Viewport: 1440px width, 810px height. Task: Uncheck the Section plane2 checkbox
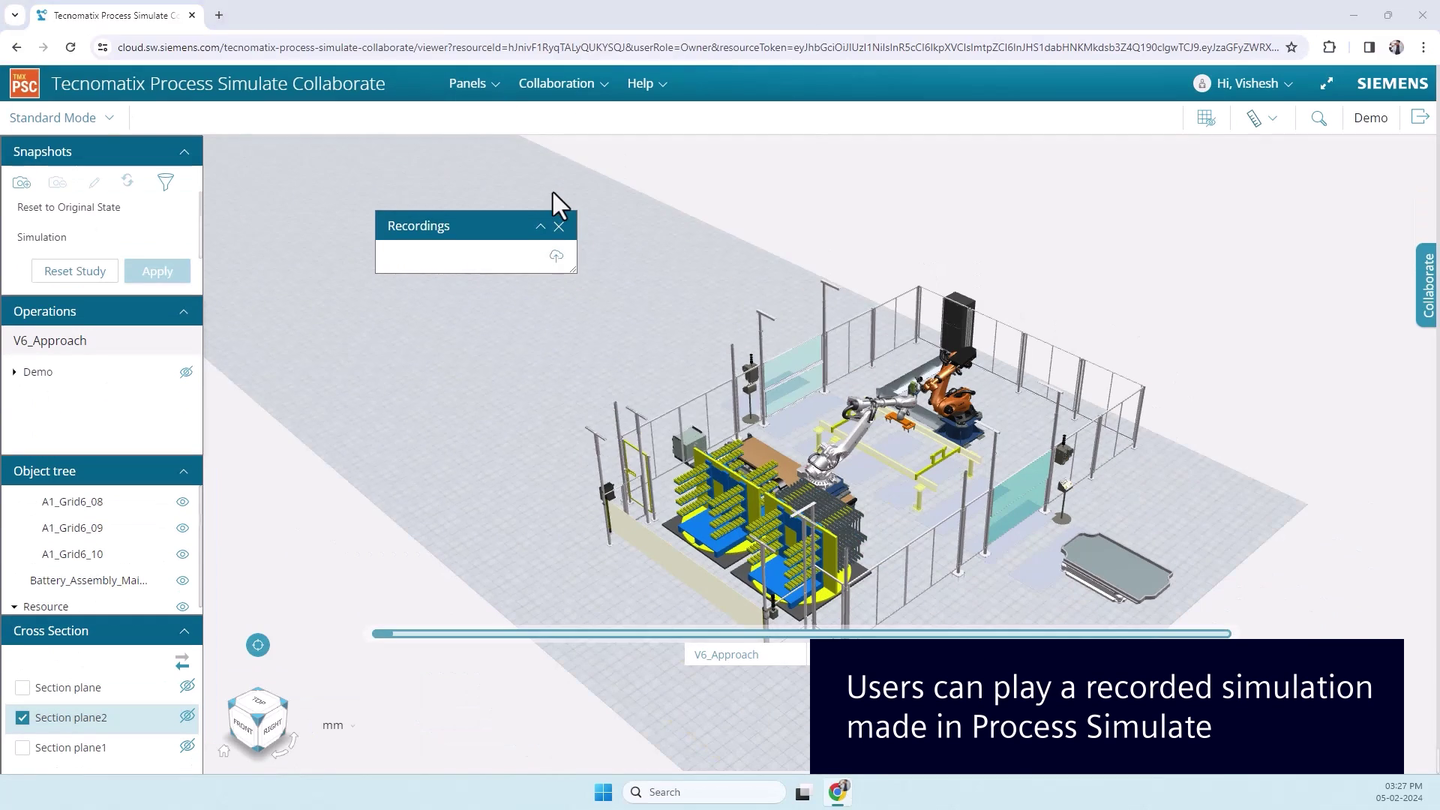[x=22, y=717]
